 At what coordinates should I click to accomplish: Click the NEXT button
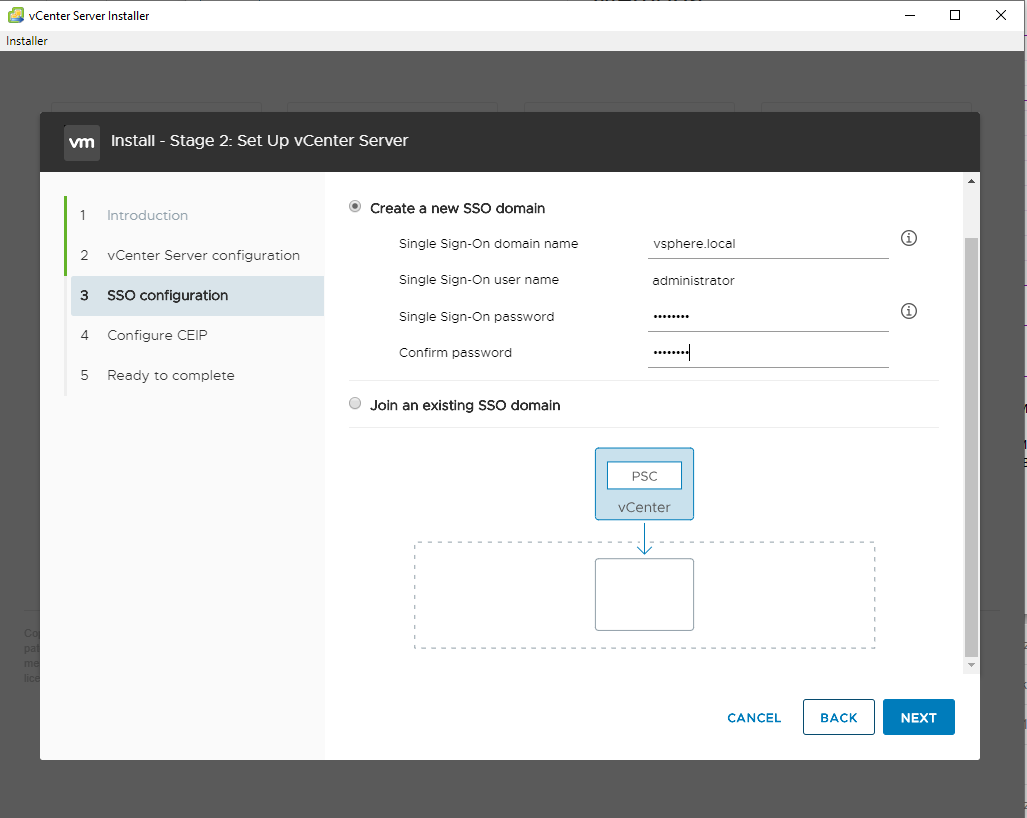pos(918,717)
